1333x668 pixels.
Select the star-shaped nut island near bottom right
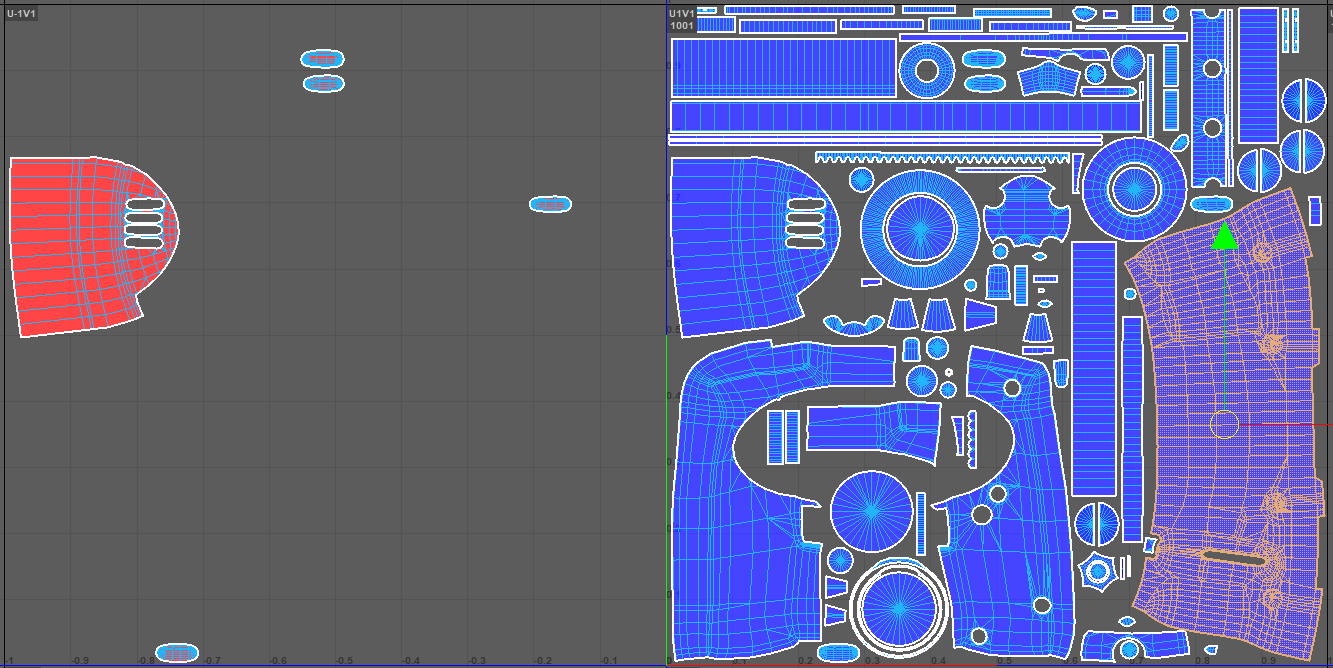tap(1097, 572)
